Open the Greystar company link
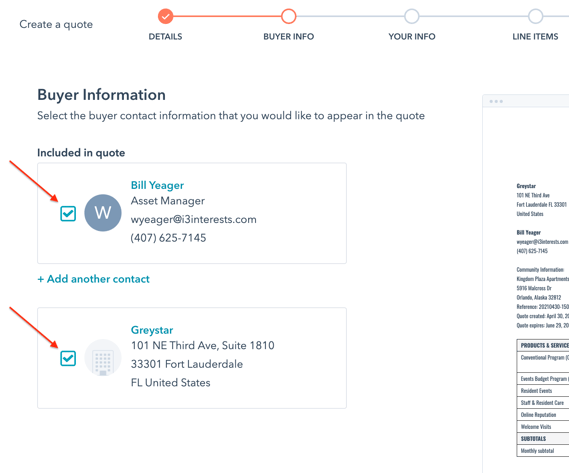Image resolution: width=569 pixels, height=473 pixels. coord(152,330)
